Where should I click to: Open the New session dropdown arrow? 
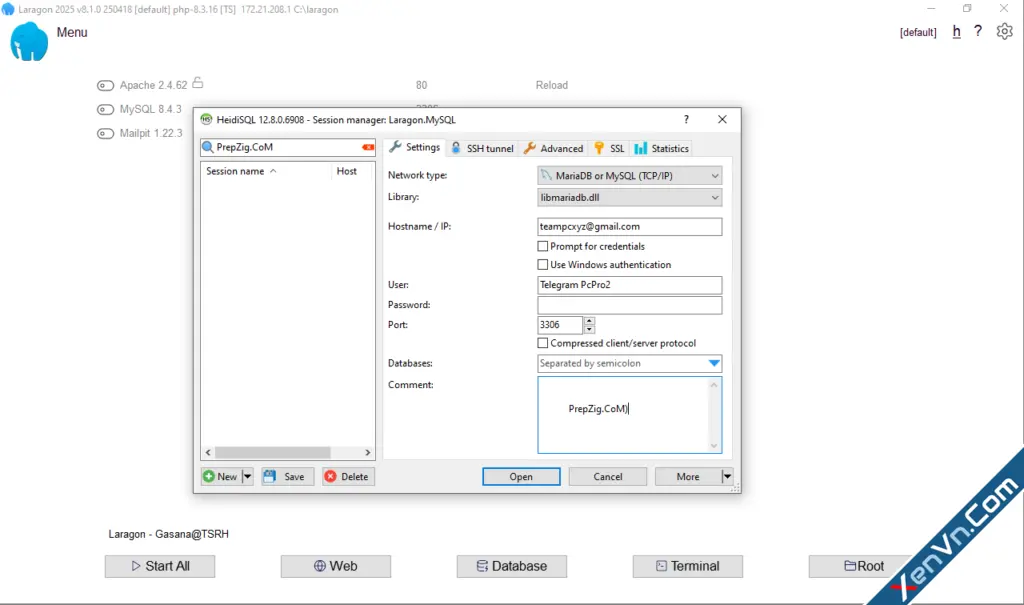(x=247, y=477)
